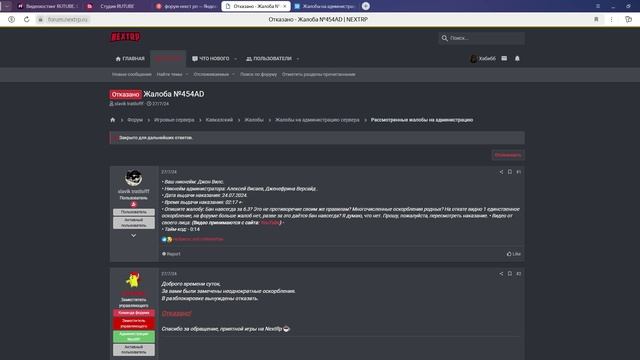Close the active Отказано browser tab

[x=284, y=6]
